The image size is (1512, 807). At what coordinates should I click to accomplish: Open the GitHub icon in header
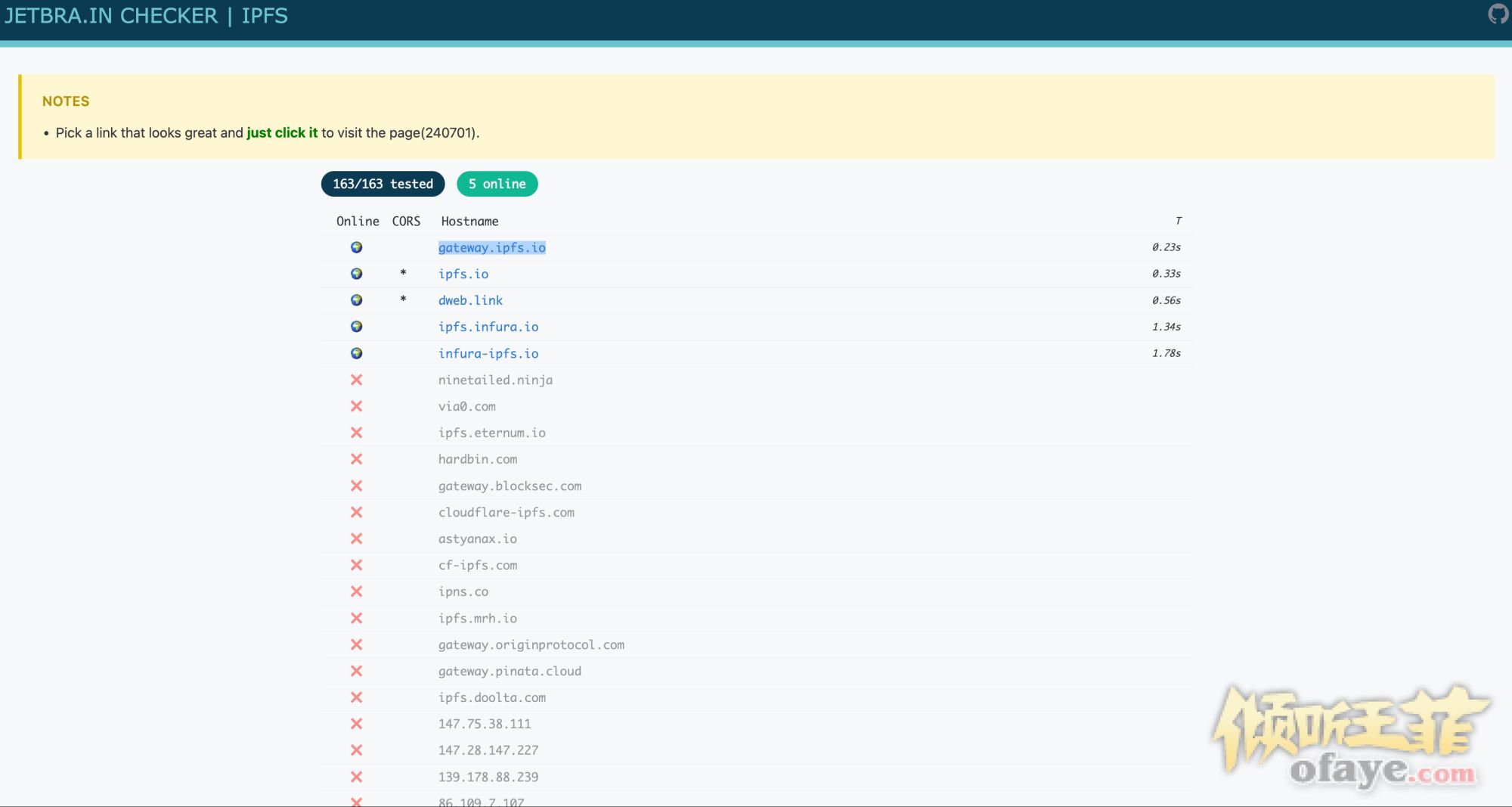[1498, 14]
